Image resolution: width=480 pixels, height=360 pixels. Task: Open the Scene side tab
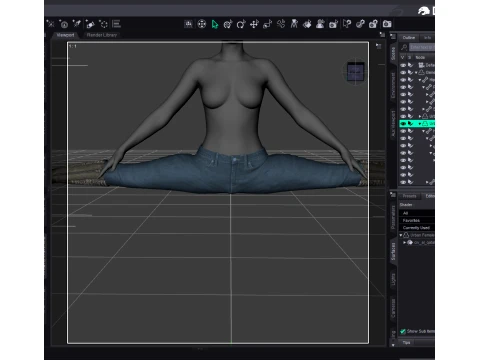[x=393, y=54]
